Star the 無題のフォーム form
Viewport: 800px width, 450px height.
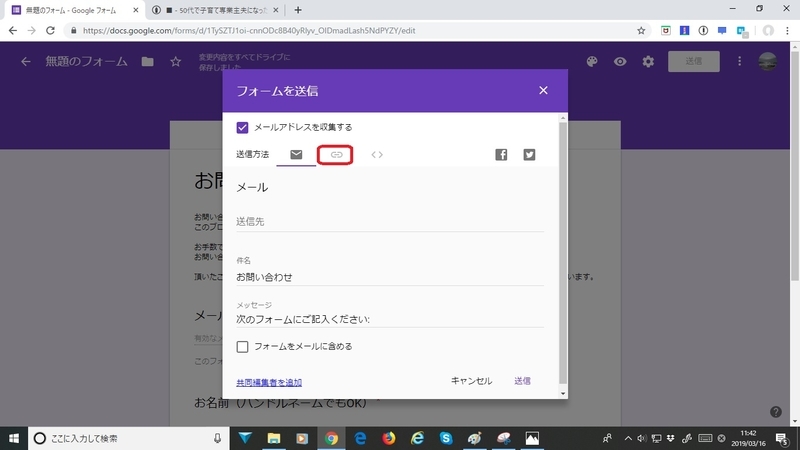coord(176,62)
